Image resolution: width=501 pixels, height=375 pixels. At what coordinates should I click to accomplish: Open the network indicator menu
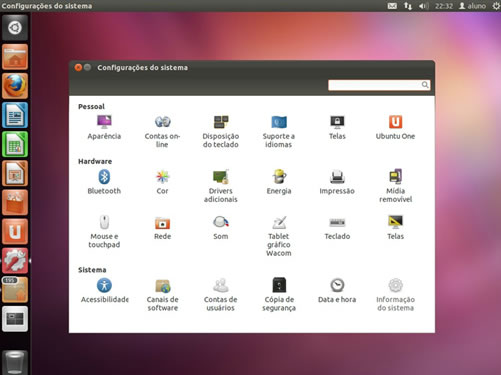point(408,6)
